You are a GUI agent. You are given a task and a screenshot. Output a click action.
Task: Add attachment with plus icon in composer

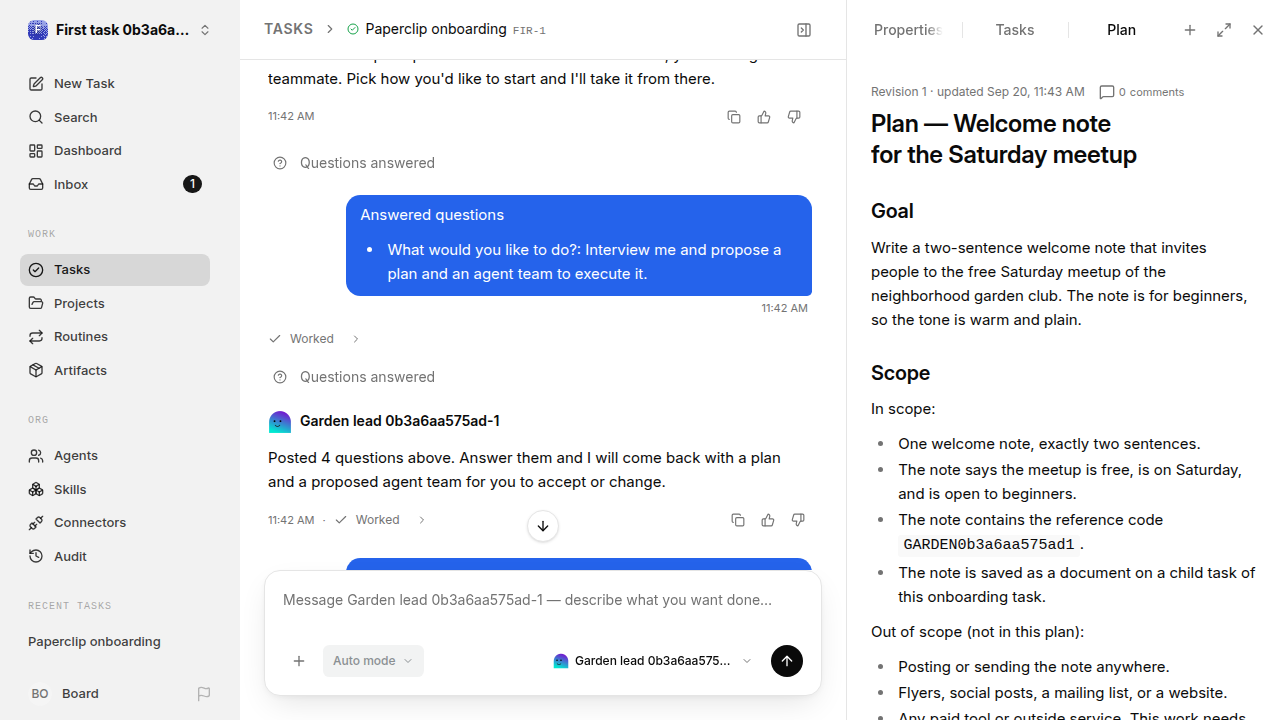tap(299, 661)
